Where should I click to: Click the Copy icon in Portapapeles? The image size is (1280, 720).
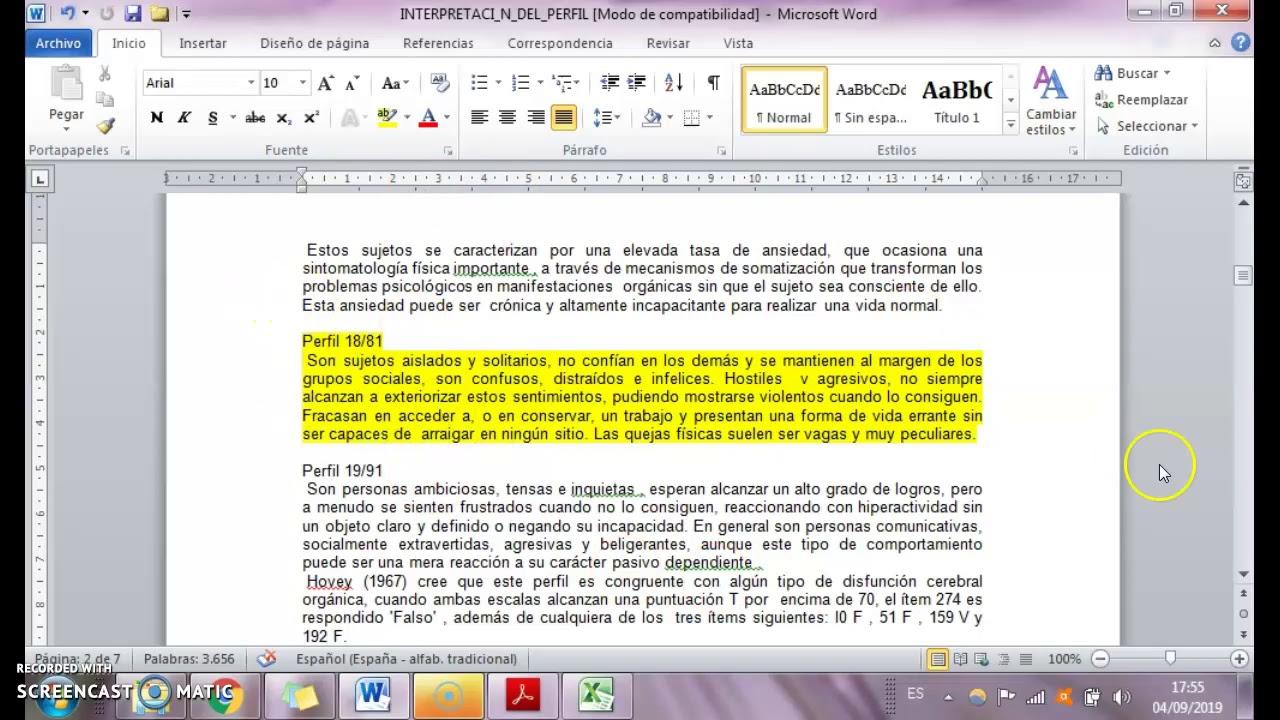(105, 100)
